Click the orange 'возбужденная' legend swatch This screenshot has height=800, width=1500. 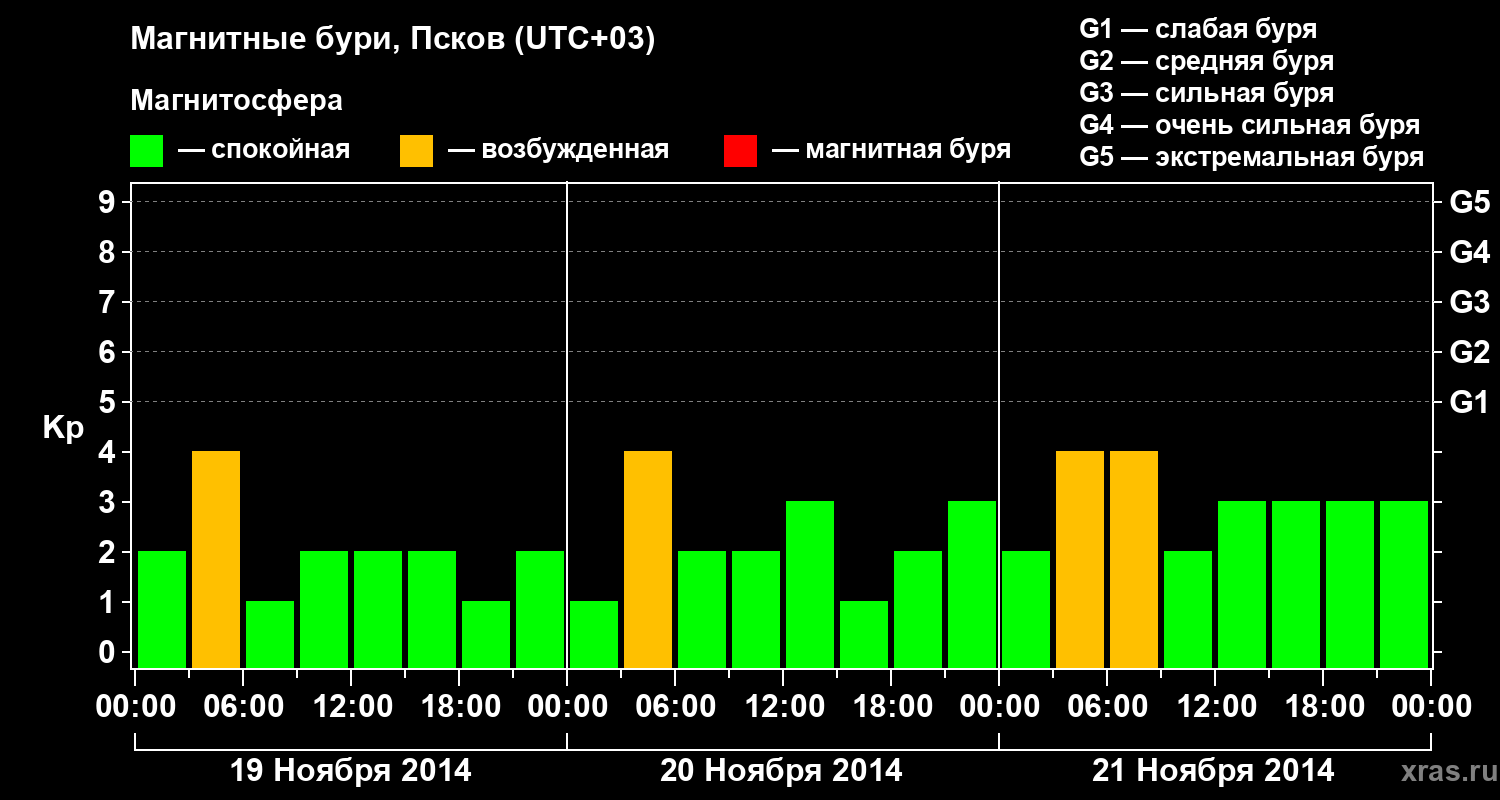pos(417,151)
